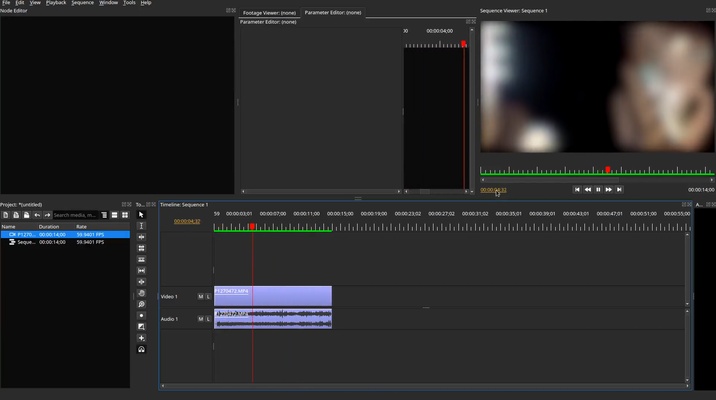
Task: Click blurred Sequence Viewer preview image
Action: click(x=597, y=87)
